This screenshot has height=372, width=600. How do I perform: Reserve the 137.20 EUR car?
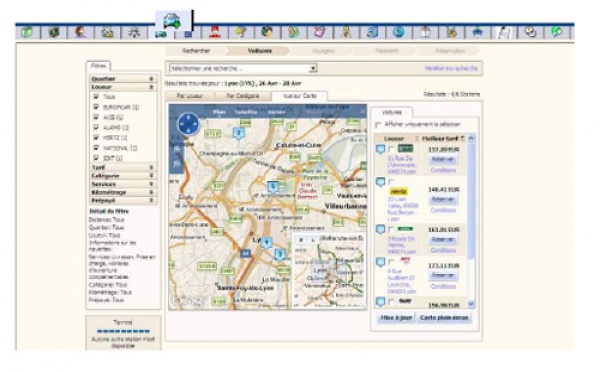(x=443, y=160)
